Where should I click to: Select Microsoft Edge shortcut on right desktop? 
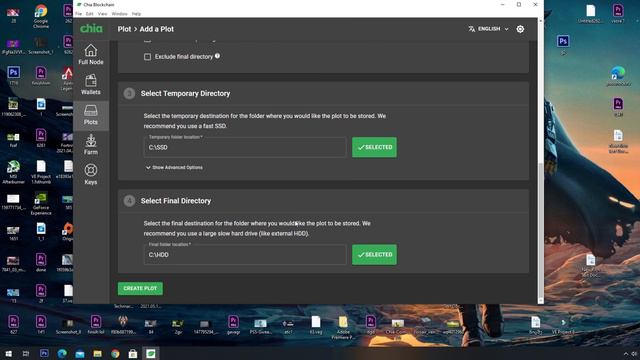(618, 76)
